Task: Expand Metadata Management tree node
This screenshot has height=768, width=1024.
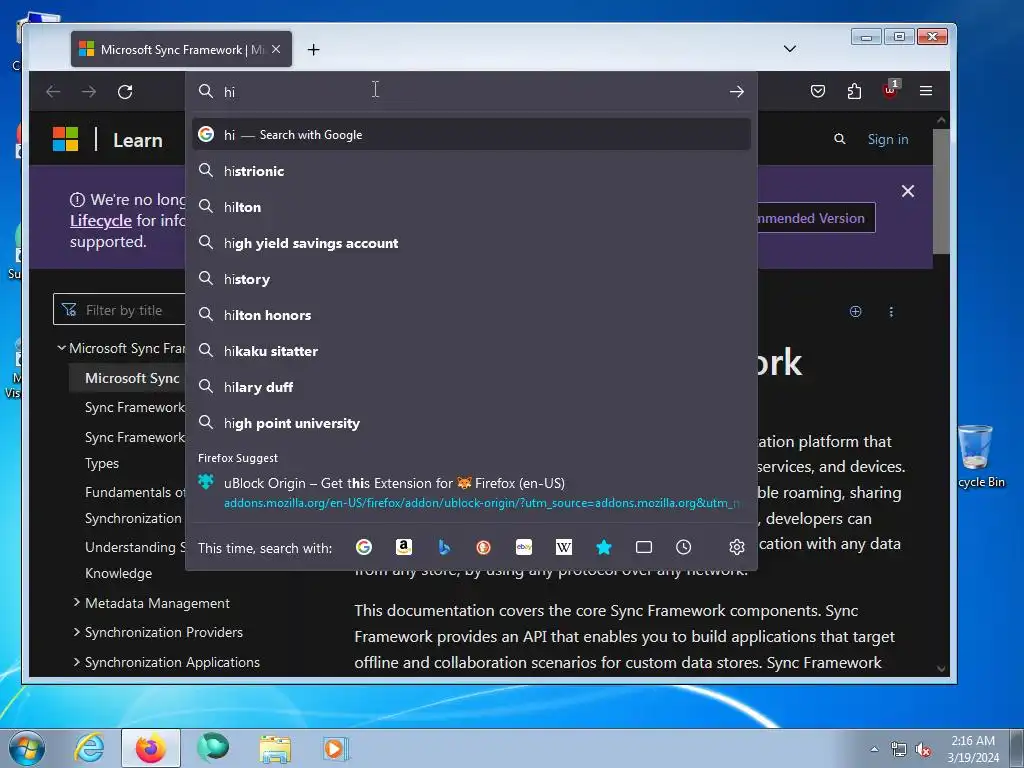Action: click(76, 602)
